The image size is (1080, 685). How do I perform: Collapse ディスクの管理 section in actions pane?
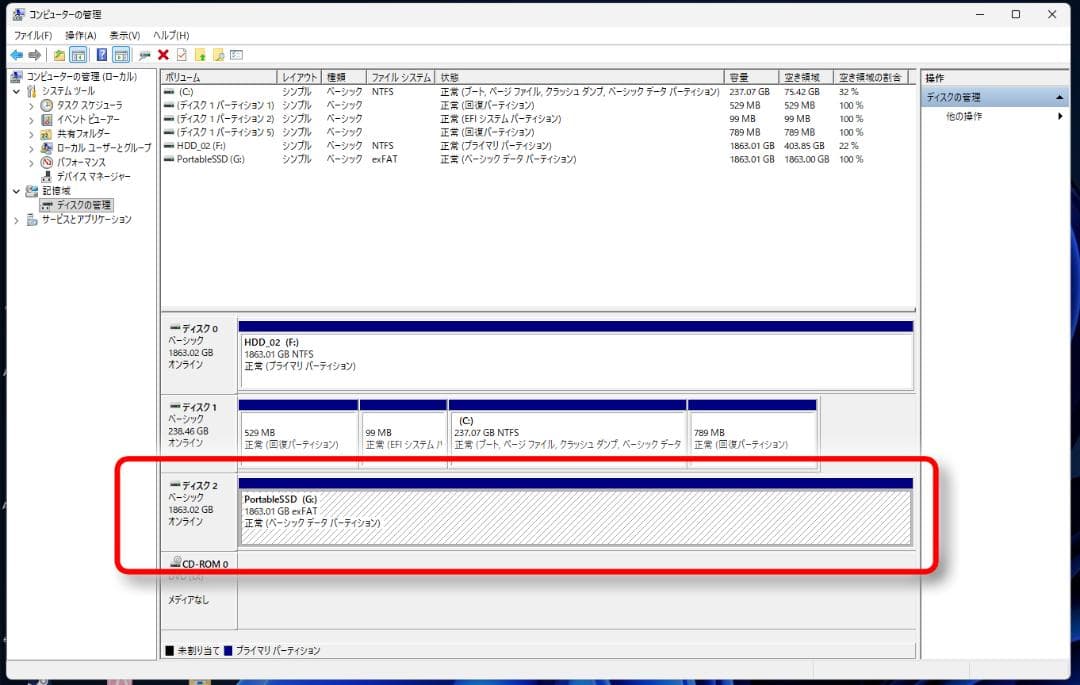coord(1061,96)
